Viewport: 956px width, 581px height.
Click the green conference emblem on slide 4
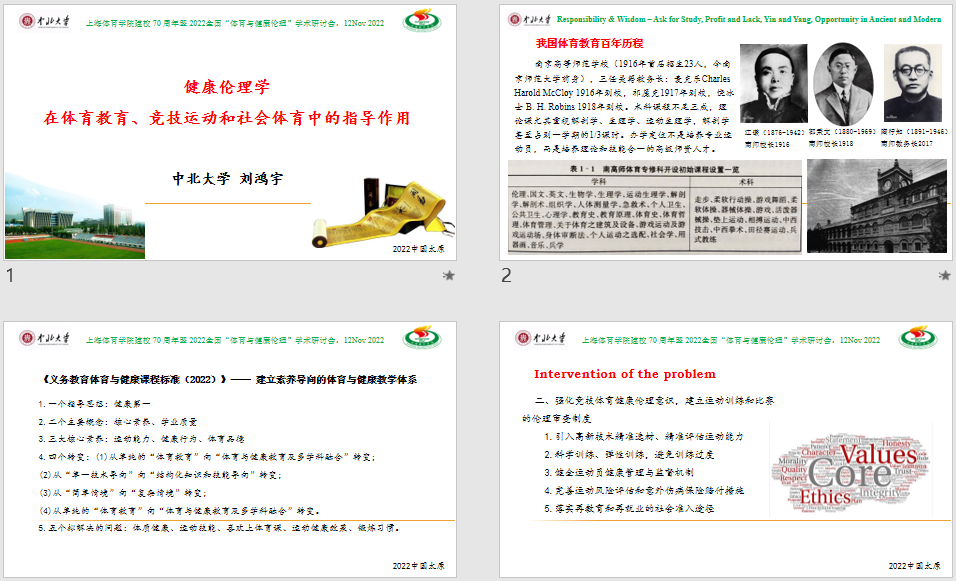[x=916, y=339]
